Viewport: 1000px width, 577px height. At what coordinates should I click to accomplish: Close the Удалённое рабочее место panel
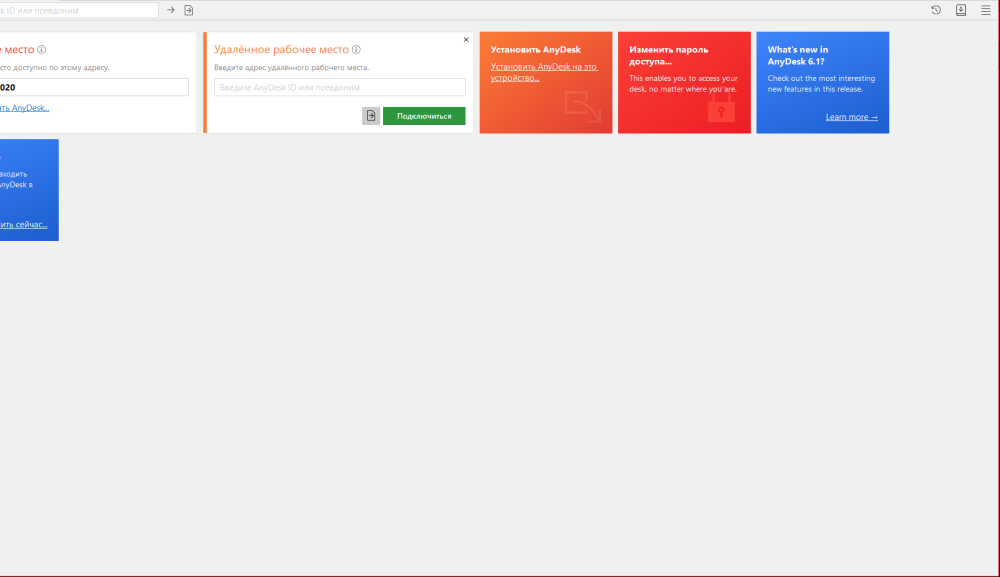(466, 40)
